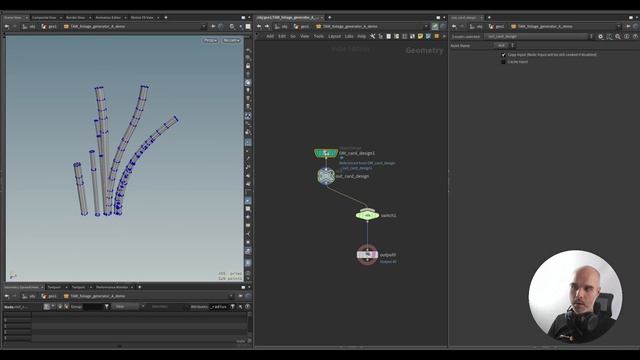The width and height of the screenshot is (640, 360).
Task: Click geo1 in the Geometry Spreadsheet path bar
Action: coord(49,296)
